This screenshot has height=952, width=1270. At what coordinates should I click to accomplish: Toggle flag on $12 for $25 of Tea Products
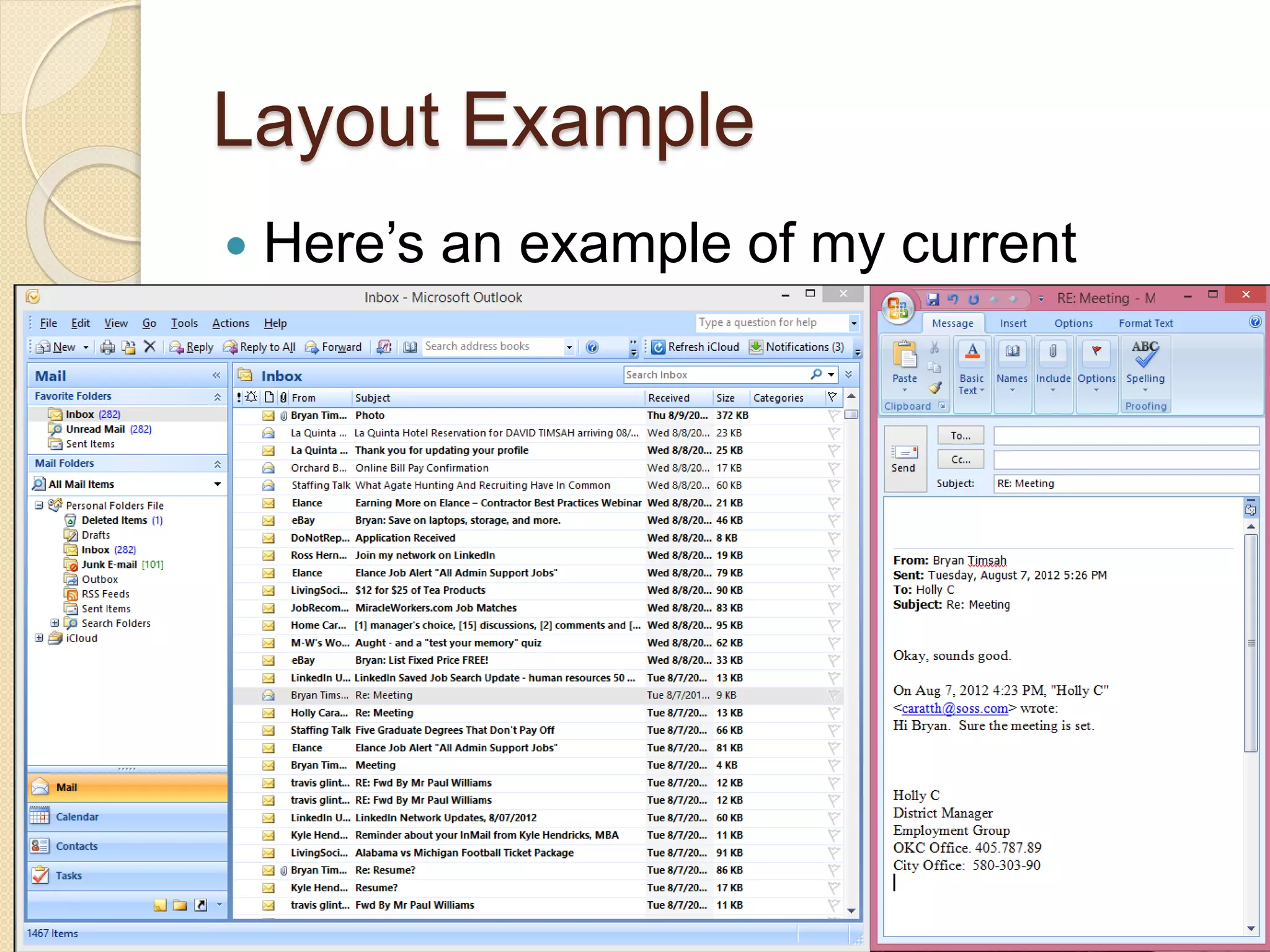tap(833, 590)
